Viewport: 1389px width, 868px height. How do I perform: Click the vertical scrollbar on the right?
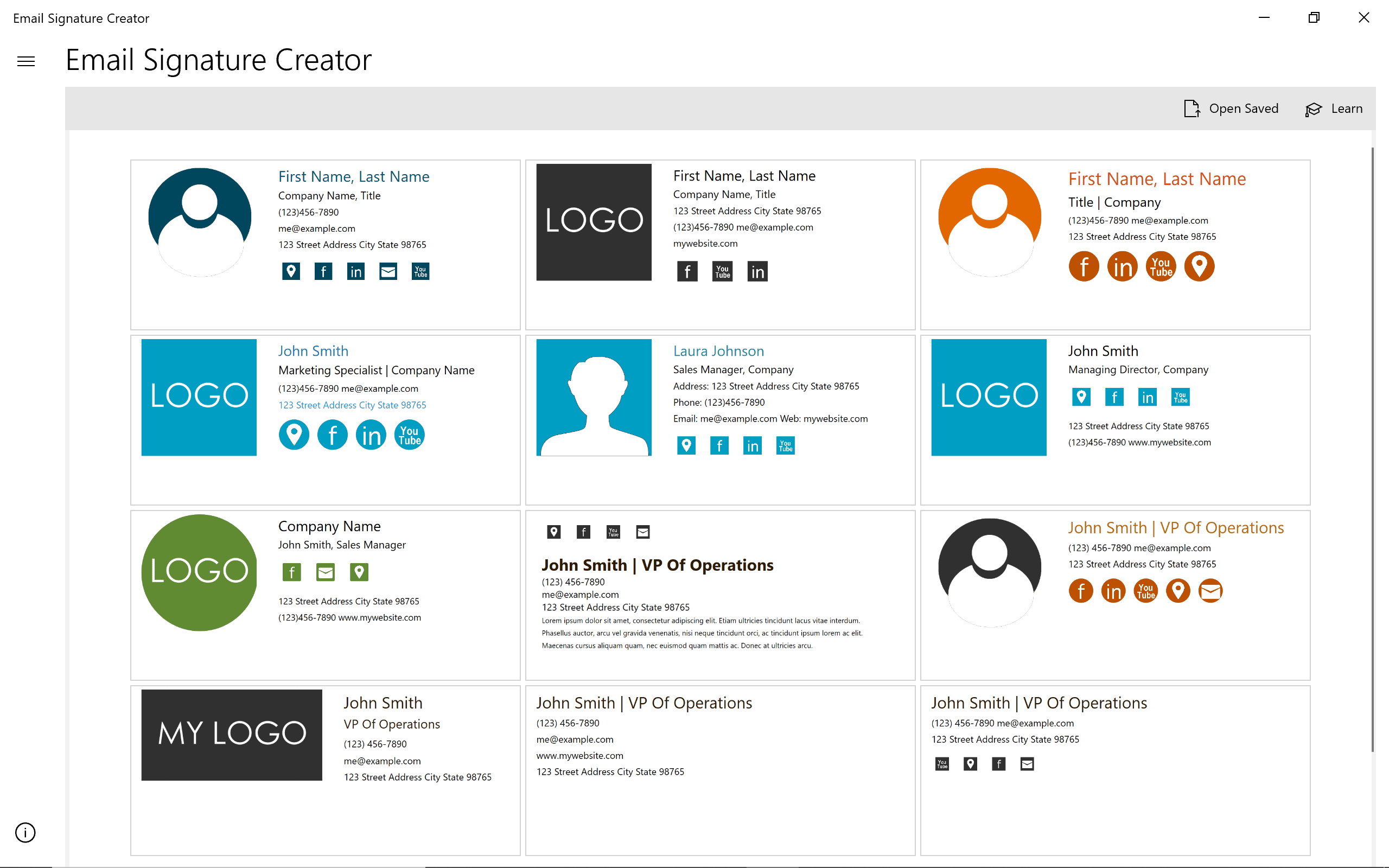1372,448
